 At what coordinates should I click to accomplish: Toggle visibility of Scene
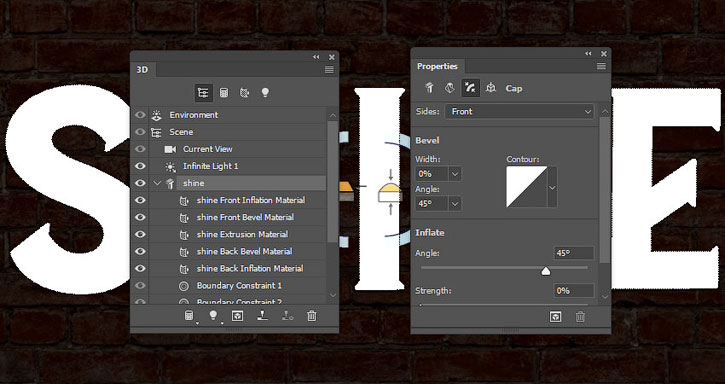click(140, 132)
